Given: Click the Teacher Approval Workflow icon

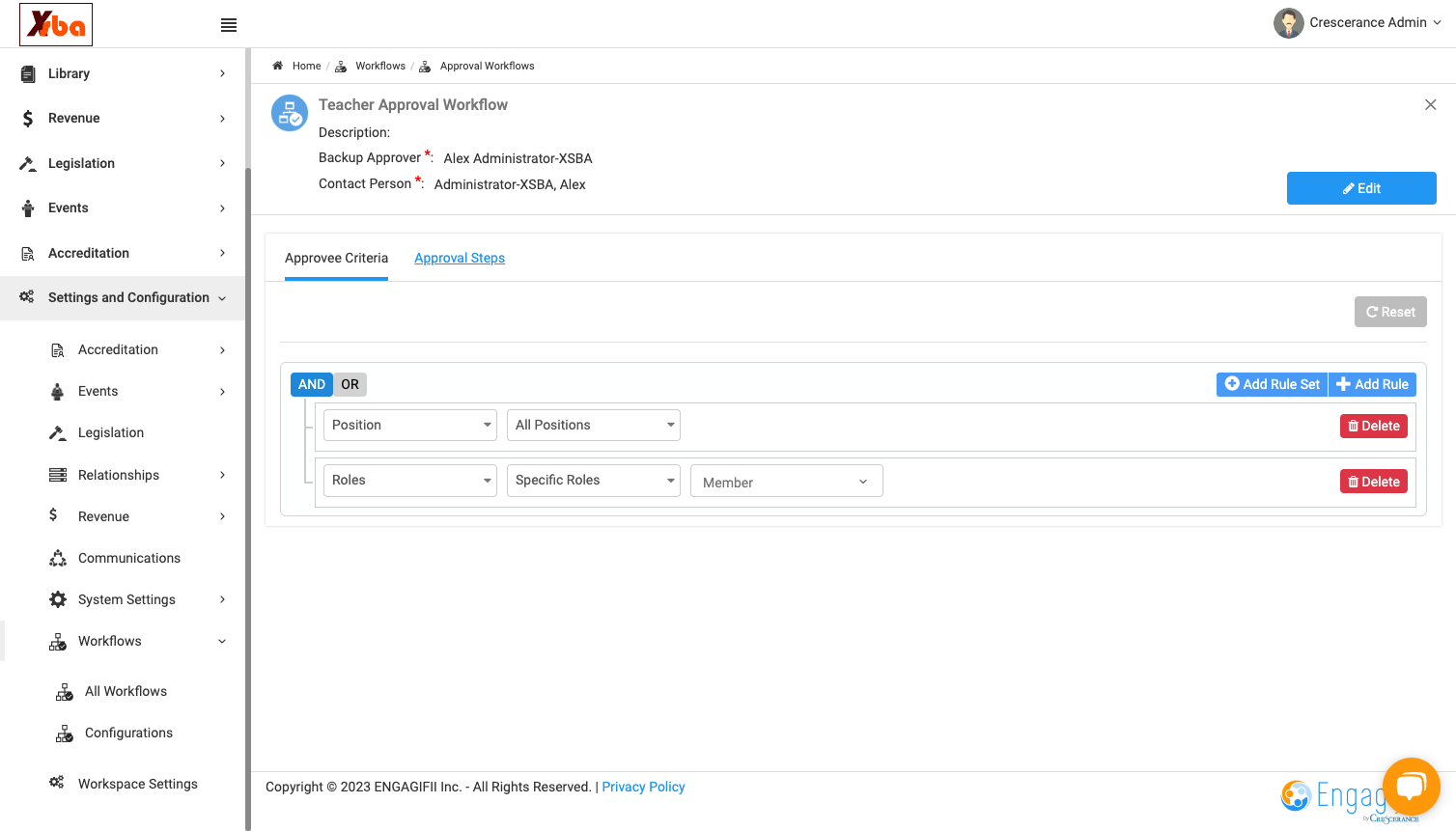Looking at the screenshot, I should (290, 113).
